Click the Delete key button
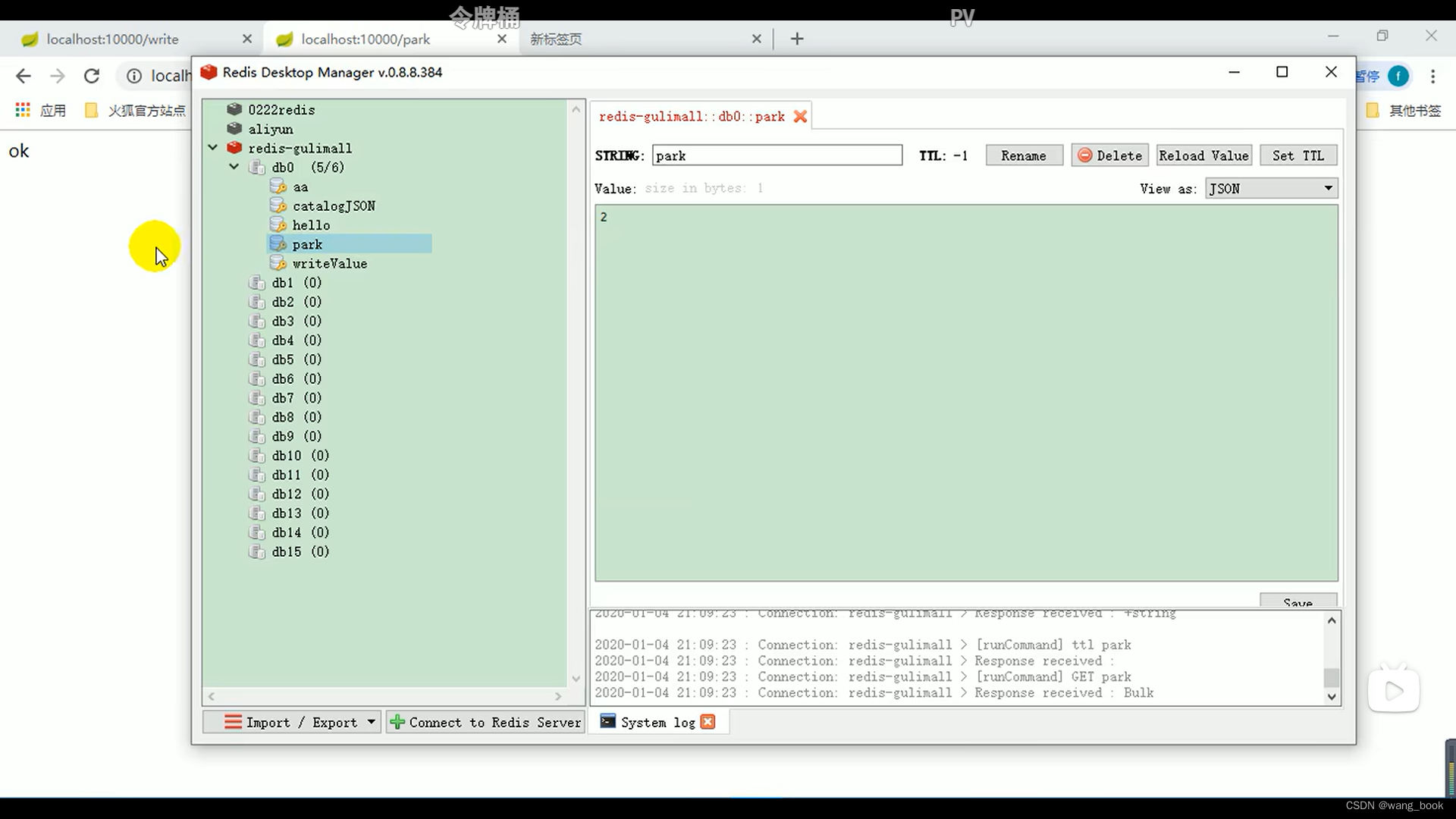Screen dimensions: 1456x819 pyautogui.click(x=1109, y=155)
